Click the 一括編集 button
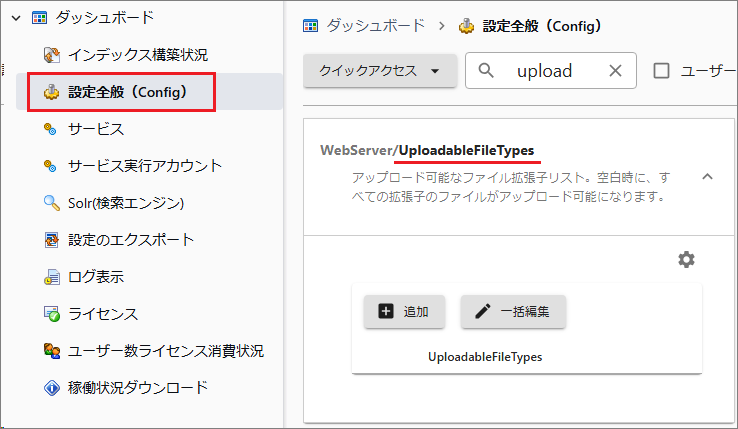 pyautogui.click(x=513, y=311)
